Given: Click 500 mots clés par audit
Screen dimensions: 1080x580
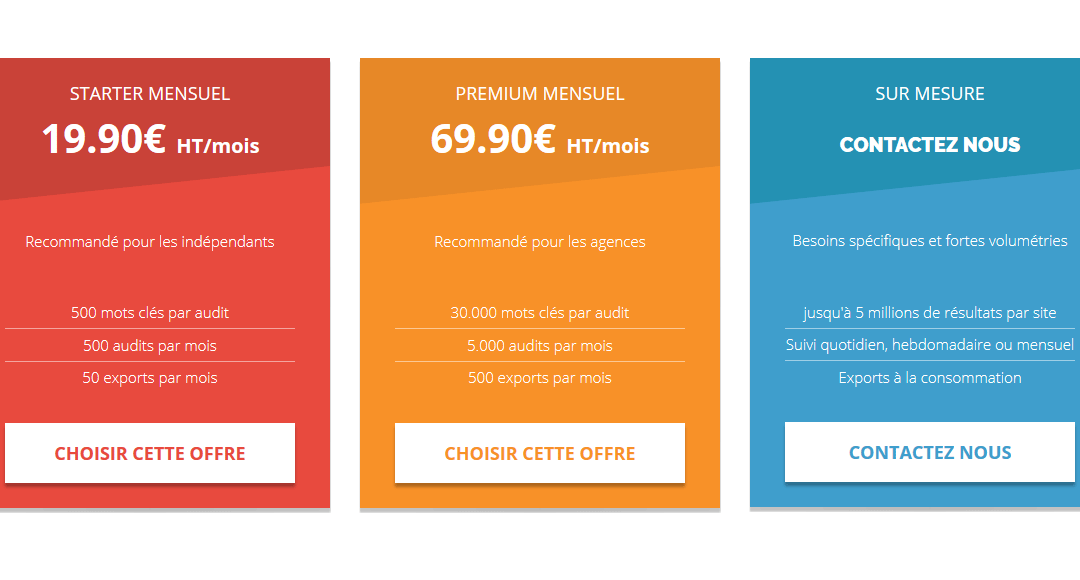Looking at the screenshot, I should tap(150, 313).
